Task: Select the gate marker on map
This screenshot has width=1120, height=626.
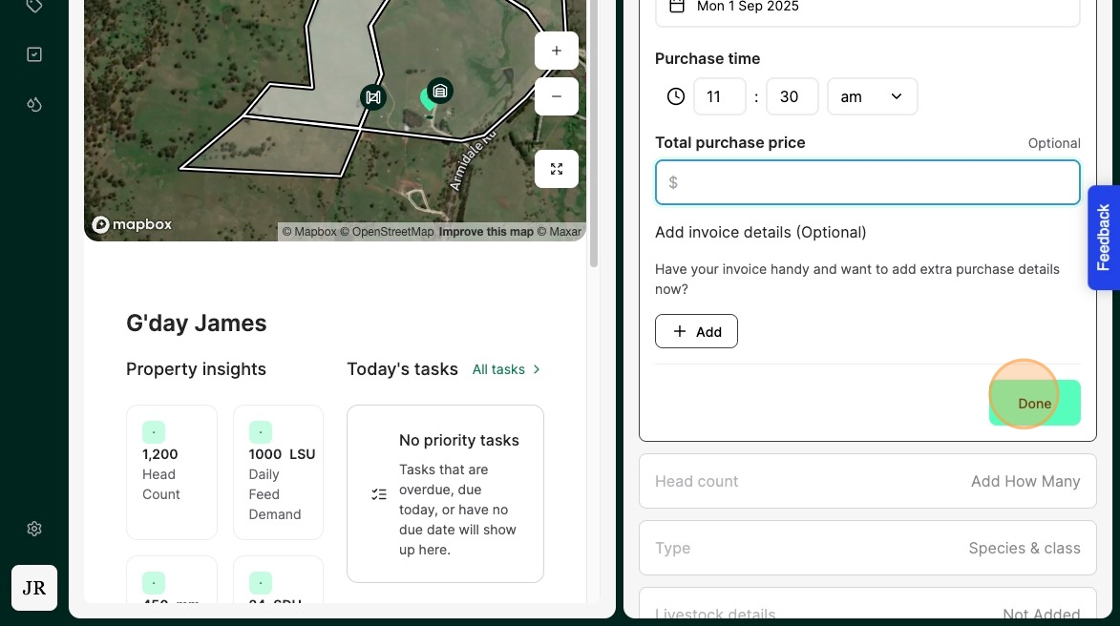Action: [x=373, y=97]
